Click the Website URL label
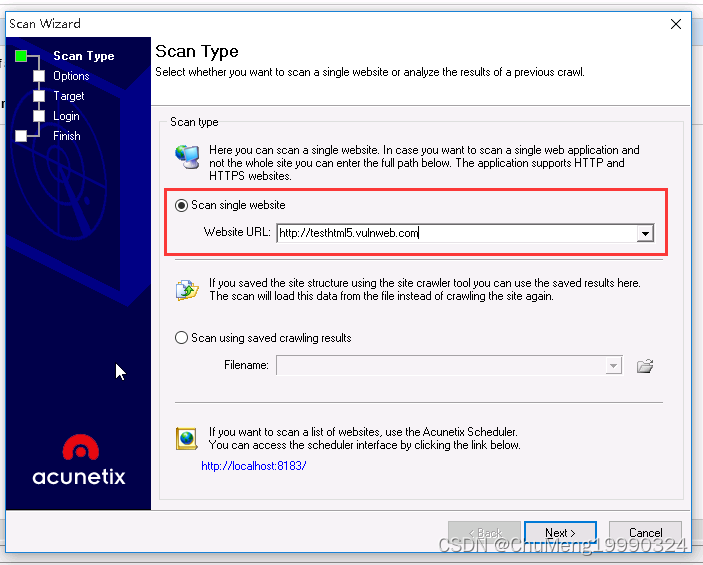This screenshot has width=703, height=565. [237, 232]
